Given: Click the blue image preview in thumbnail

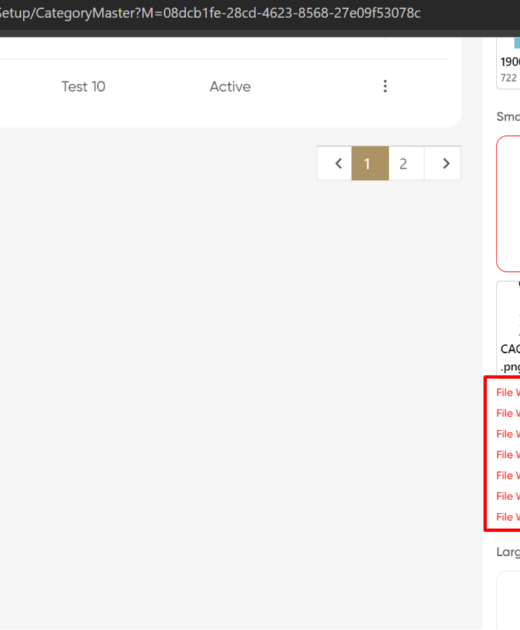Looking at the screenshot, I should [x=517, y=43].
